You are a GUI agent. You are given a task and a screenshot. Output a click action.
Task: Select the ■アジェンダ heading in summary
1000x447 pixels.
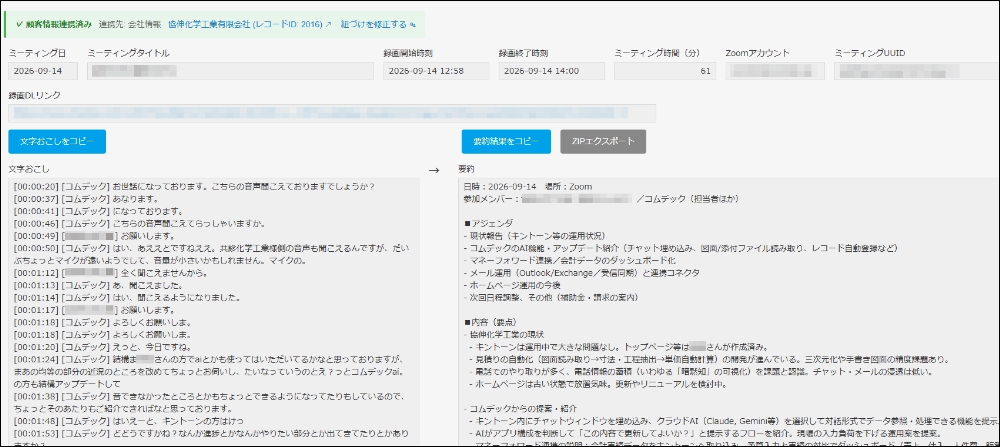pos(489,224)
